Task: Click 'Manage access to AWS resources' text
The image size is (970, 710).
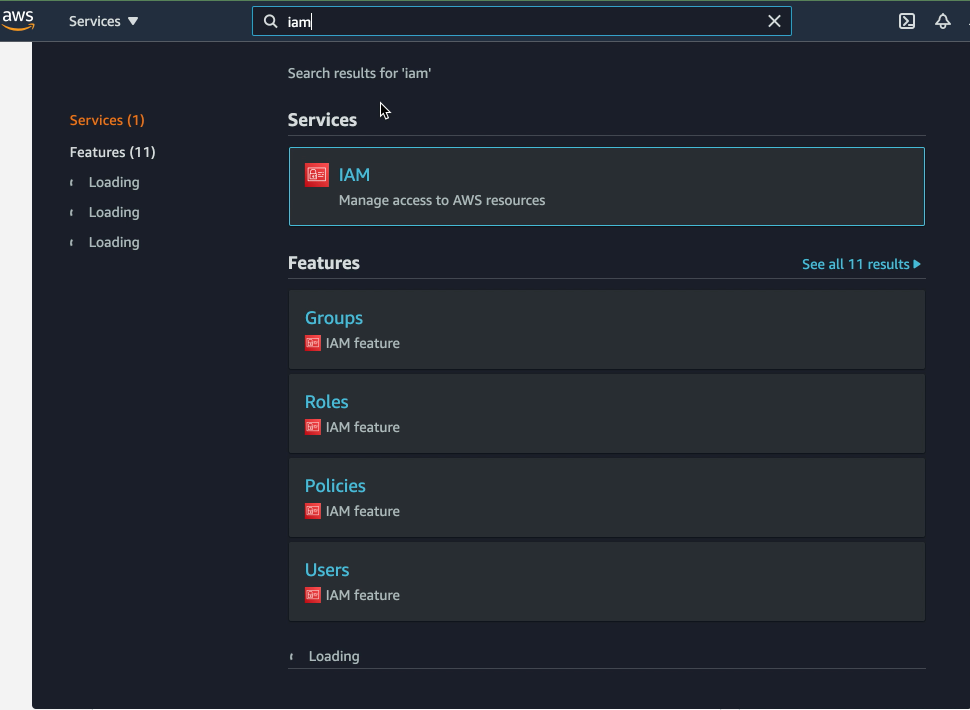Action: coord(442,200)
